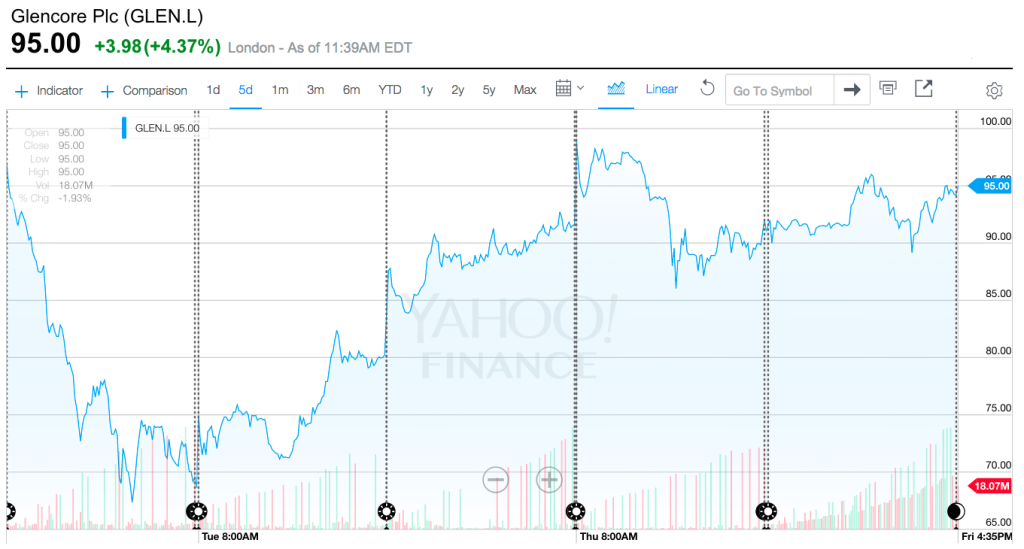
Task: Click the chart zoom out minus button
Action: [496, 480]
